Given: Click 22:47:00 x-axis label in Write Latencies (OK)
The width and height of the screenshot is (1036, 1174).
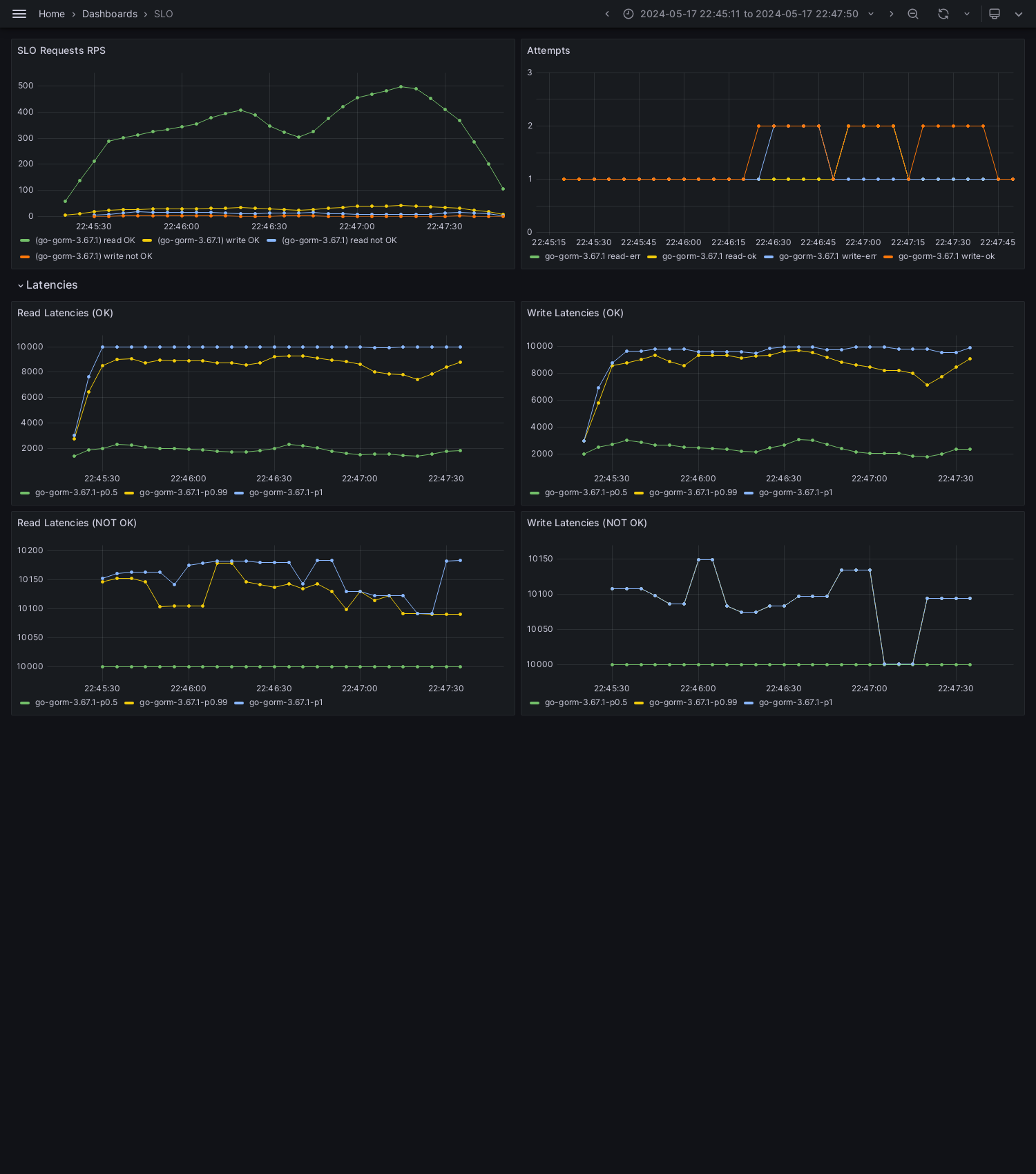Looking at the screenshot, I should point(869,479).
